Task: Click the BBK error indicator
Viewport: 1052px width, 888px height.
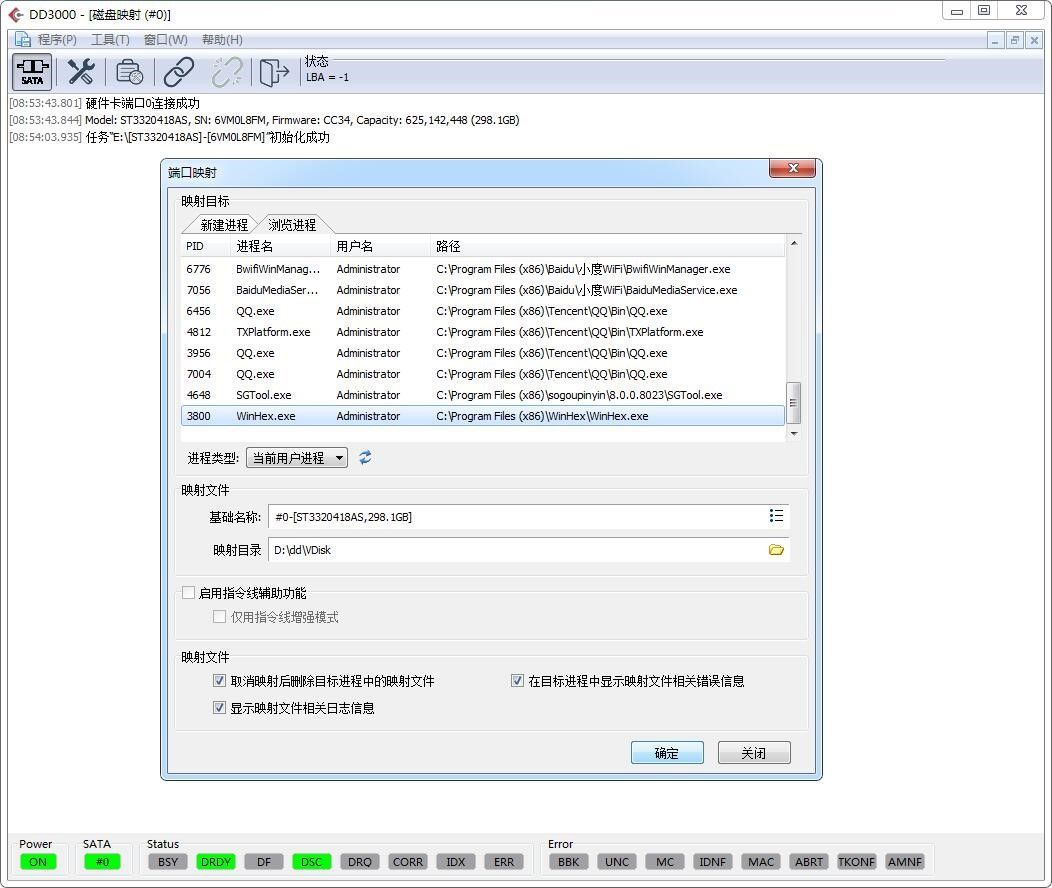Action: coord(568,862)
